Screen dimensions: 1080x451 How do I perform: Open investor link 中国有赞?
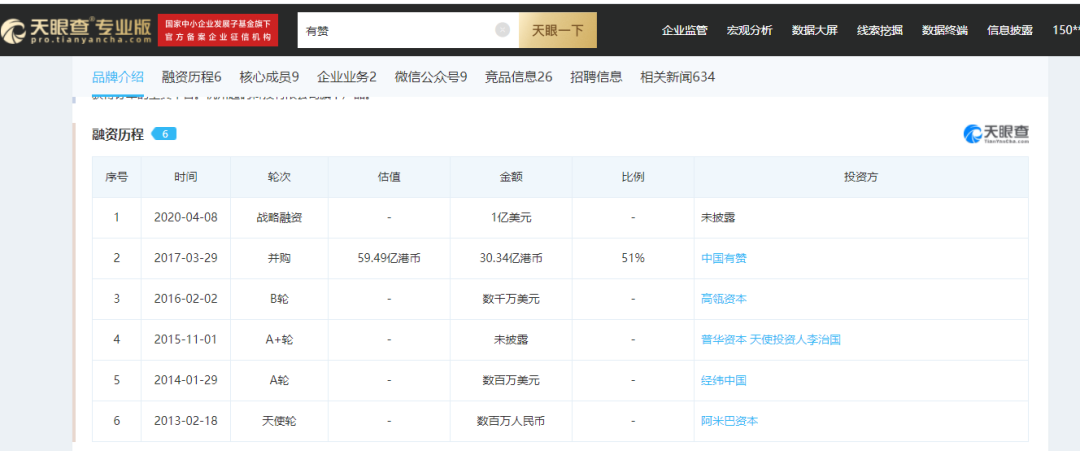tap(724, 258)
